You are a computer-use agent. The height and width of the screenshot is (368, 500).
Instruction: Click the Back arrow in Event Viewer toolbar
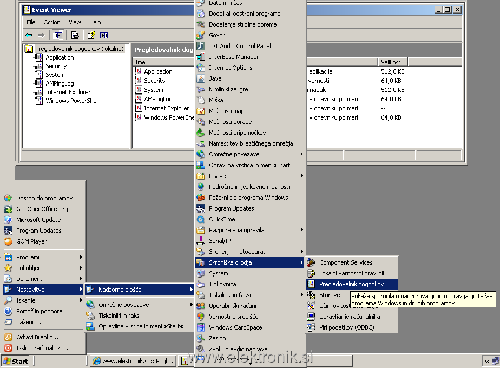tap(29, 35)
